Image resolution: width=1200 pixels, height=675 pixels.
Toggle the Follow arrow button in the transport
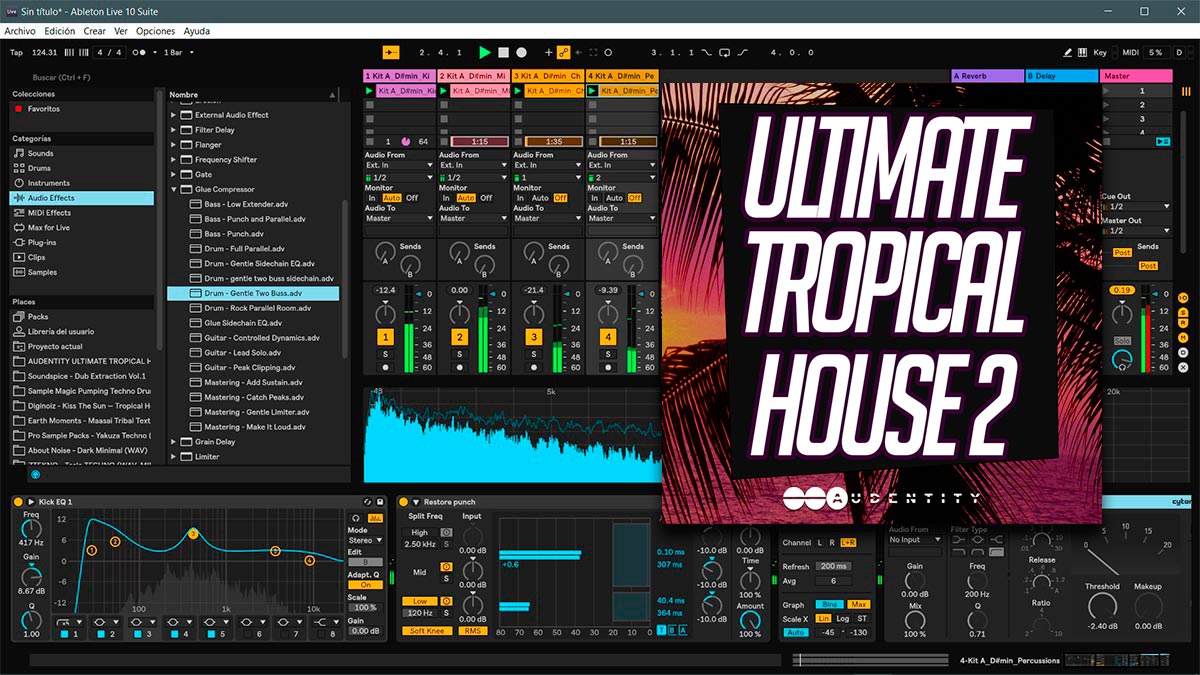(390, 52)
